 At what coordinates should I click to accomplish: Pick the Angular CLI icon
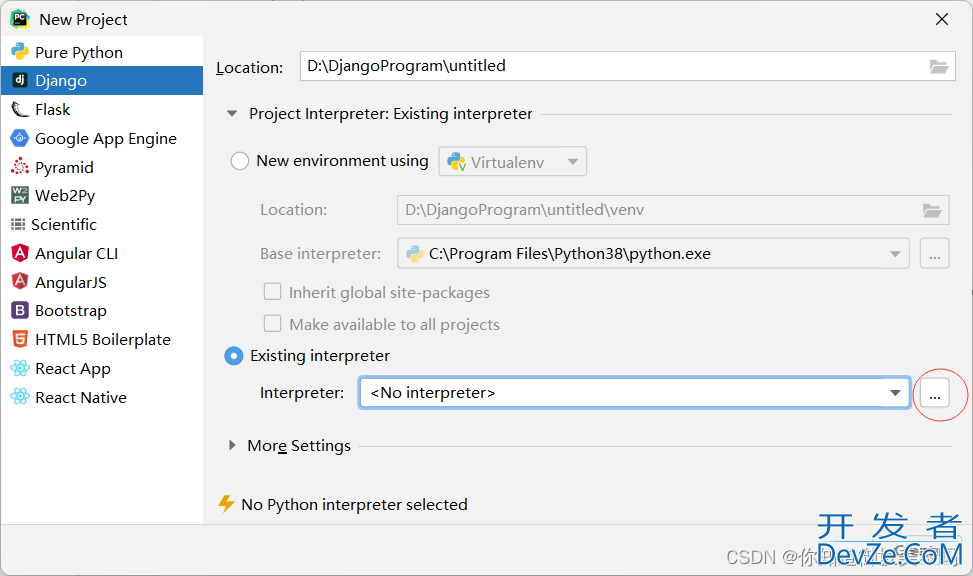(20, 253)
